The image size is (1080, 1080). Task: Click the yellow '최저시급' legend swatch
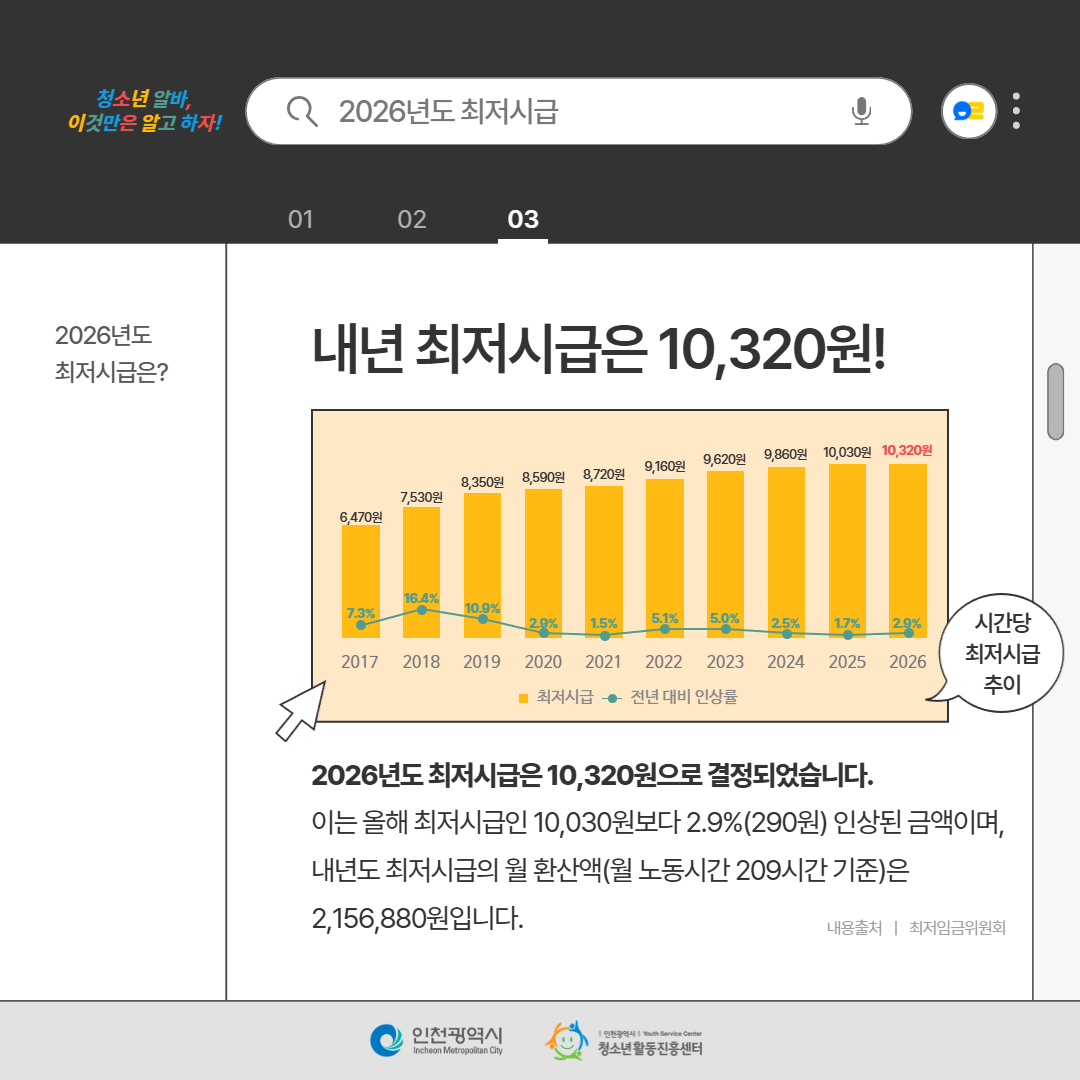pos(523,697)
